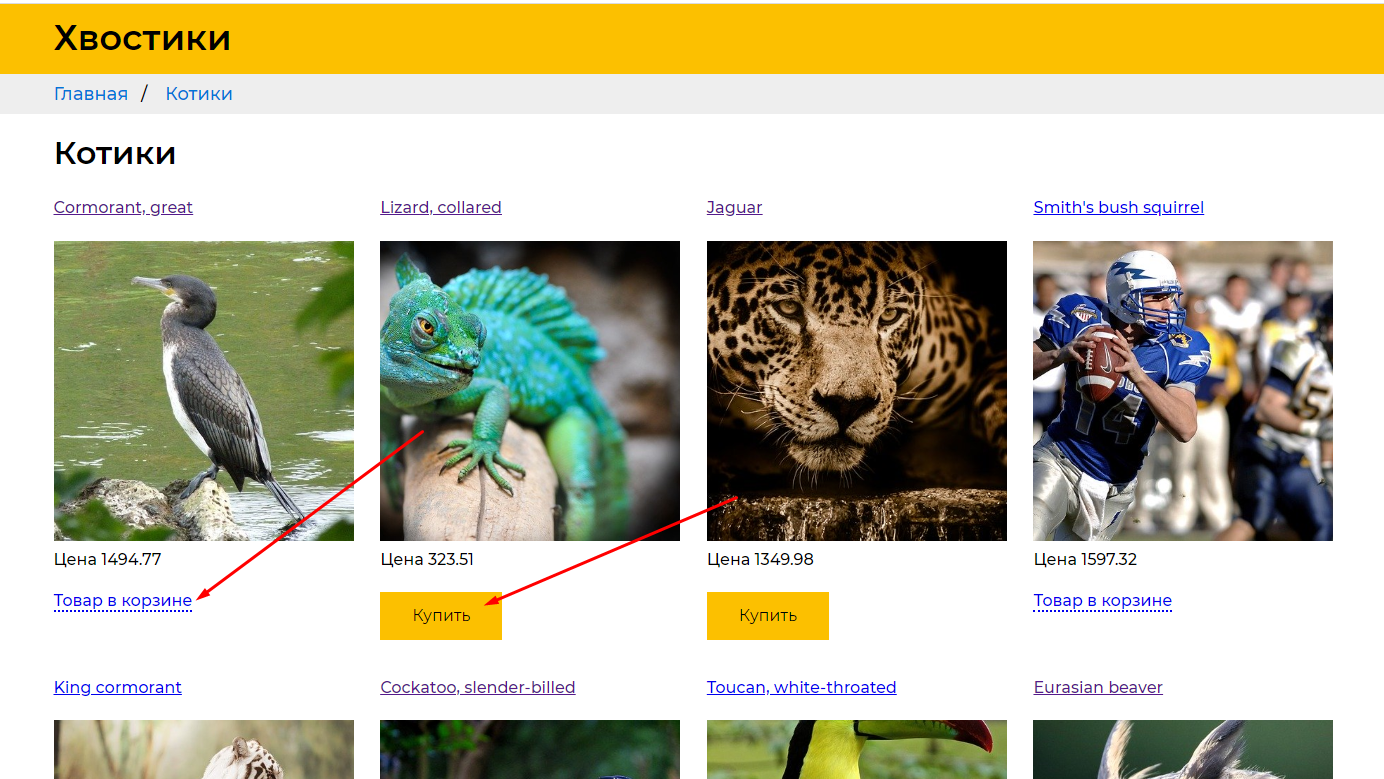This screenshot has height=779, width=1384.
Task: Click the Хвостики site logo
Action: [x=142, y=38]
